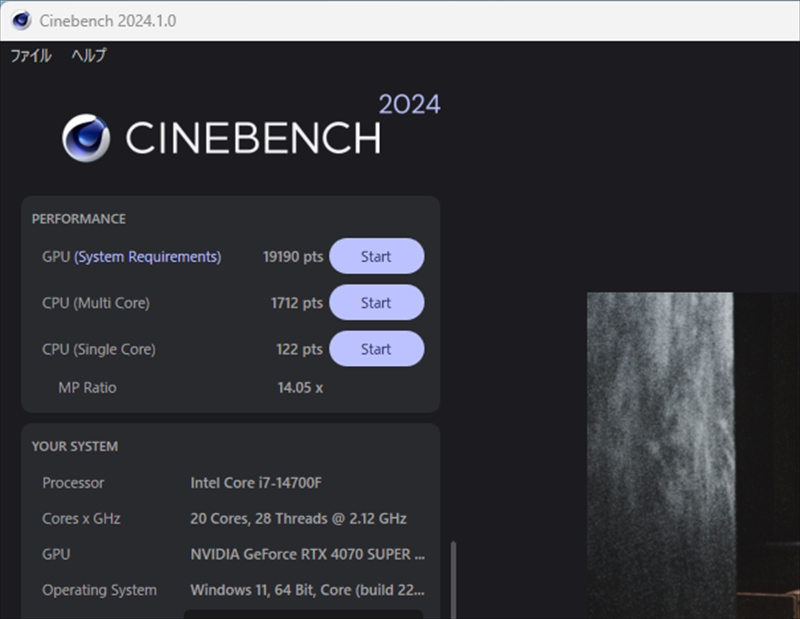Select the 20 Cores, 28 Threads value
The image size is (800, 619).
298,518
